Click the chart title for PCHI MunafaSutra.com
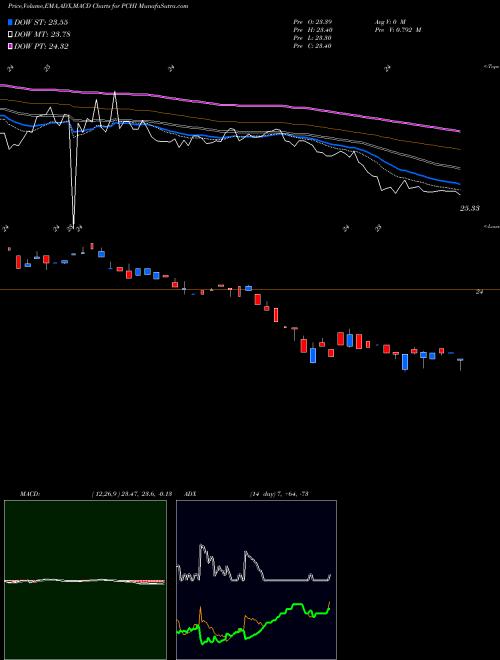Image resolution: width=500 pixels, height=660 pixels. [x=98, y=6]
